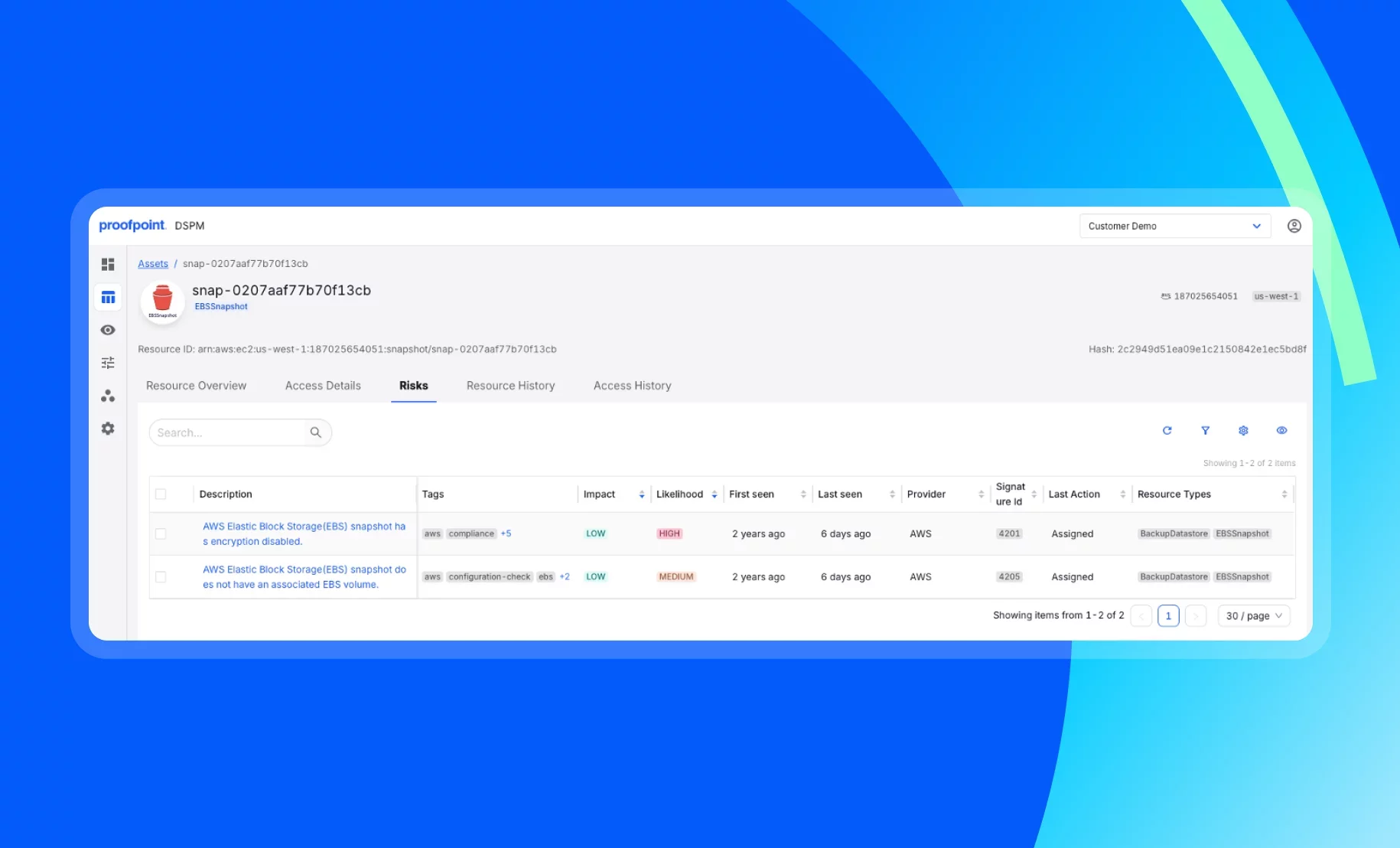Click the Assets breadcrumb link

(x=153, y=263)
